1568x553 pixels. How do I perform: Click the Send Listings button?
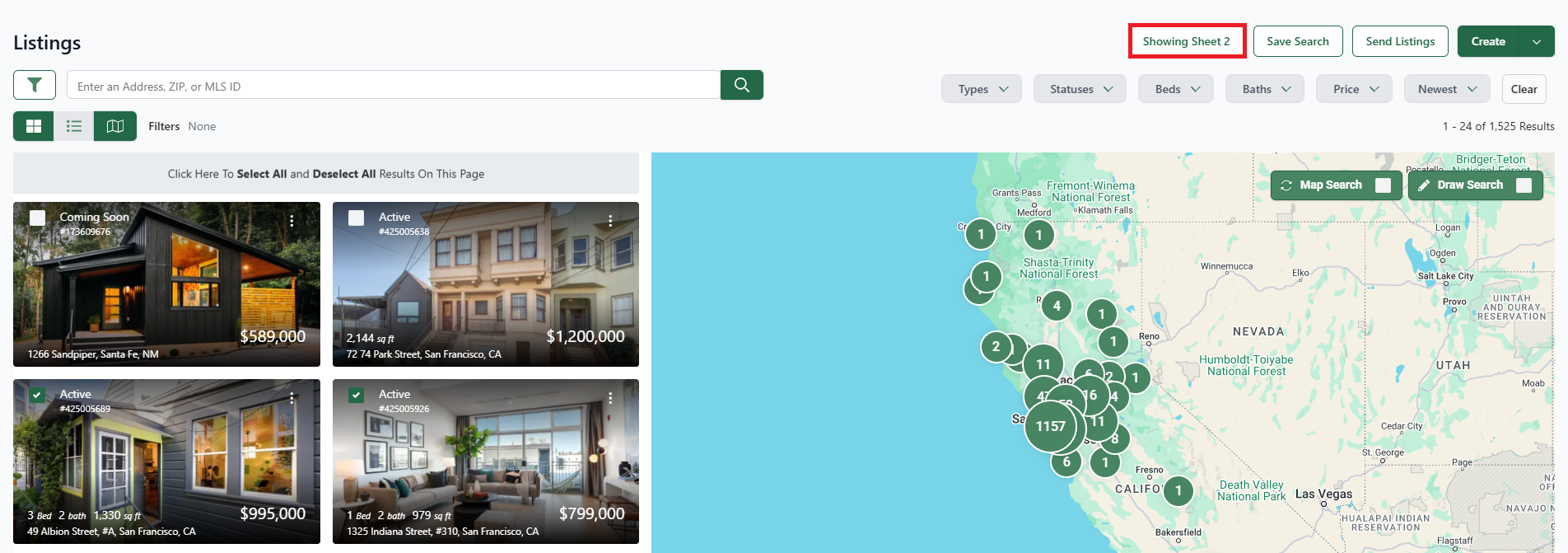[1399, 41]
